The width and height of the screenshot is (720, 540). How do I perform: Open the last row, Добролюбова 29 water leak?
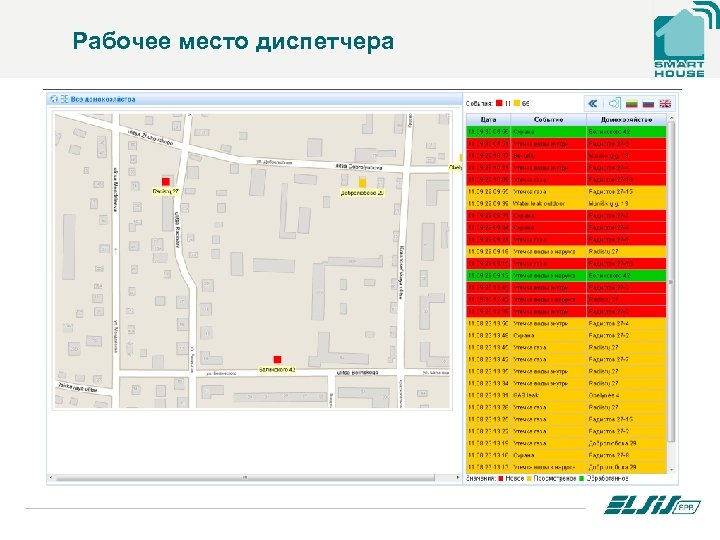566,467
